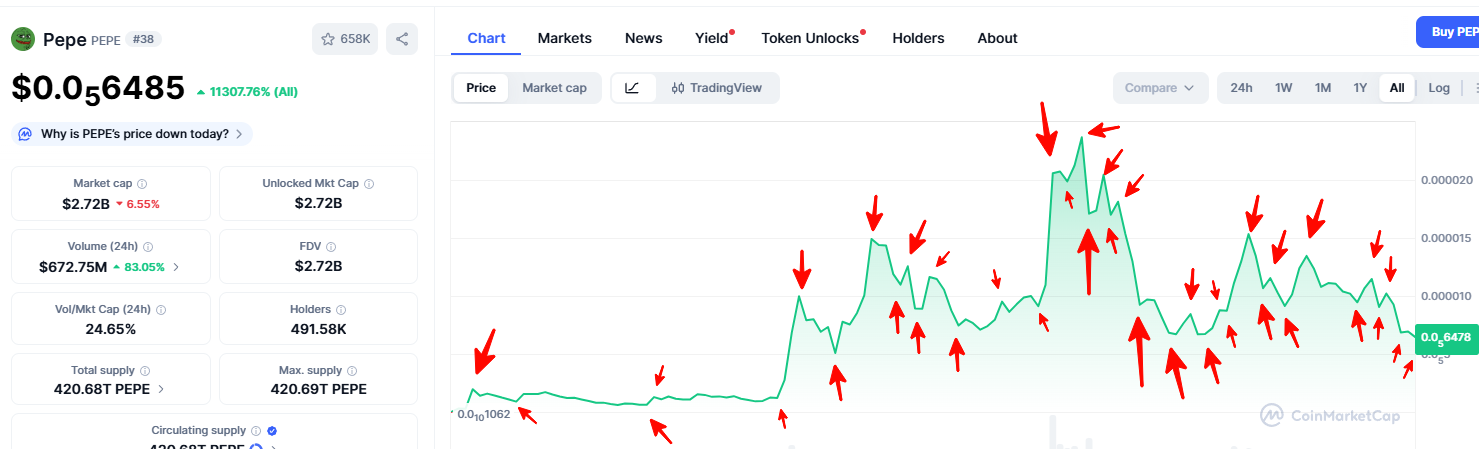Click the Pepe frog logo
1479x449 pixels.
pyautogui.click(x=23, y=39)
